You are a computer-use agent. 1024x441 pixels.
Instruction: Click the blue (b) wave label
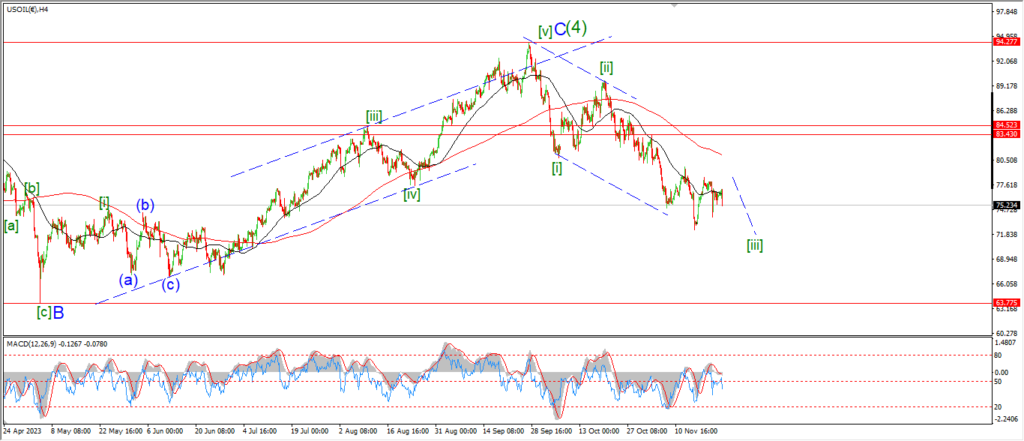146,206
